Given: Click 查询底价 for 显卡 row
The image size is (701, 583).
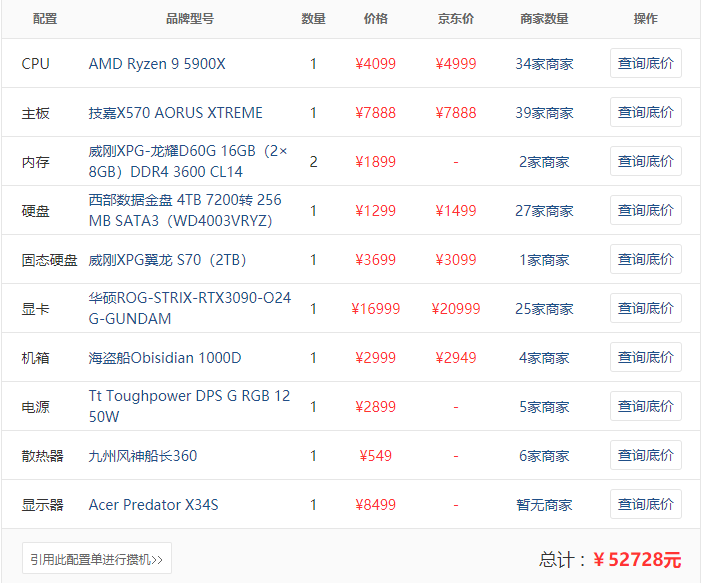Looking at the screenshot, I should tap(645, 309).
